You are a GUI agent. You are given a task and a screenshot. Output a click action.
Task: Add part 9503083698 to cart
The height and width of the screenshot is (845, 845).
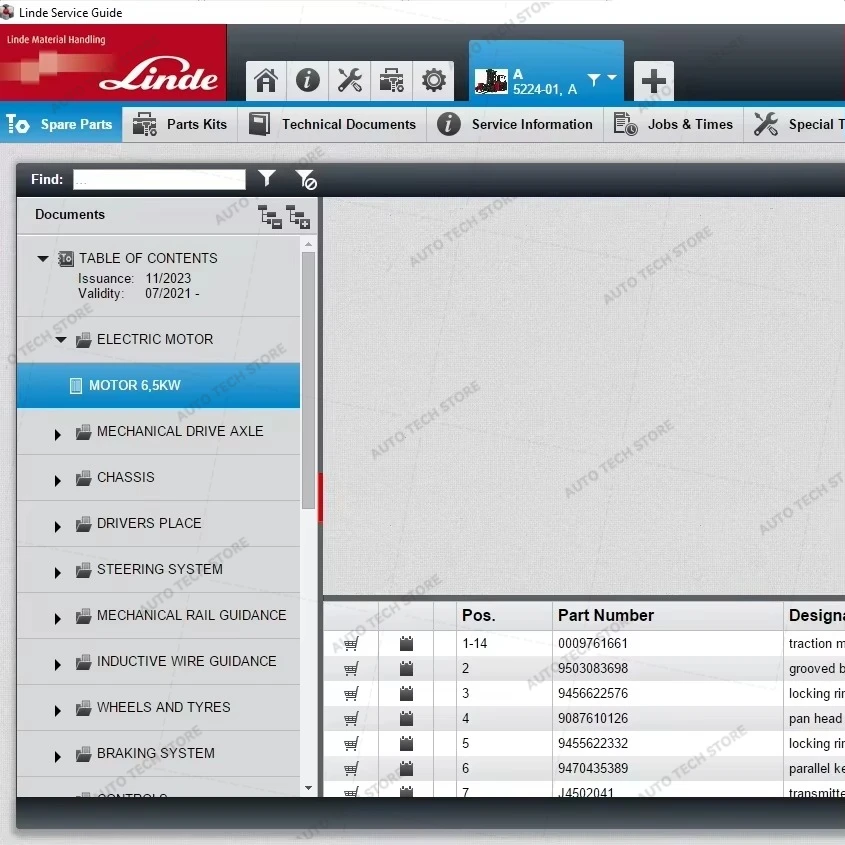pos(351,669)
